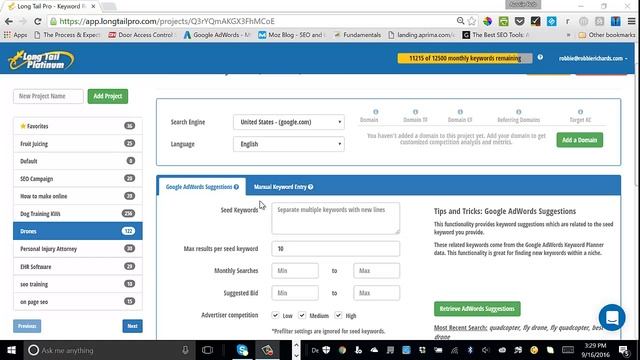The width and height of the screenshot is (640, 360).
Task: Open the EHR Software project
Action: click(78, 267)
